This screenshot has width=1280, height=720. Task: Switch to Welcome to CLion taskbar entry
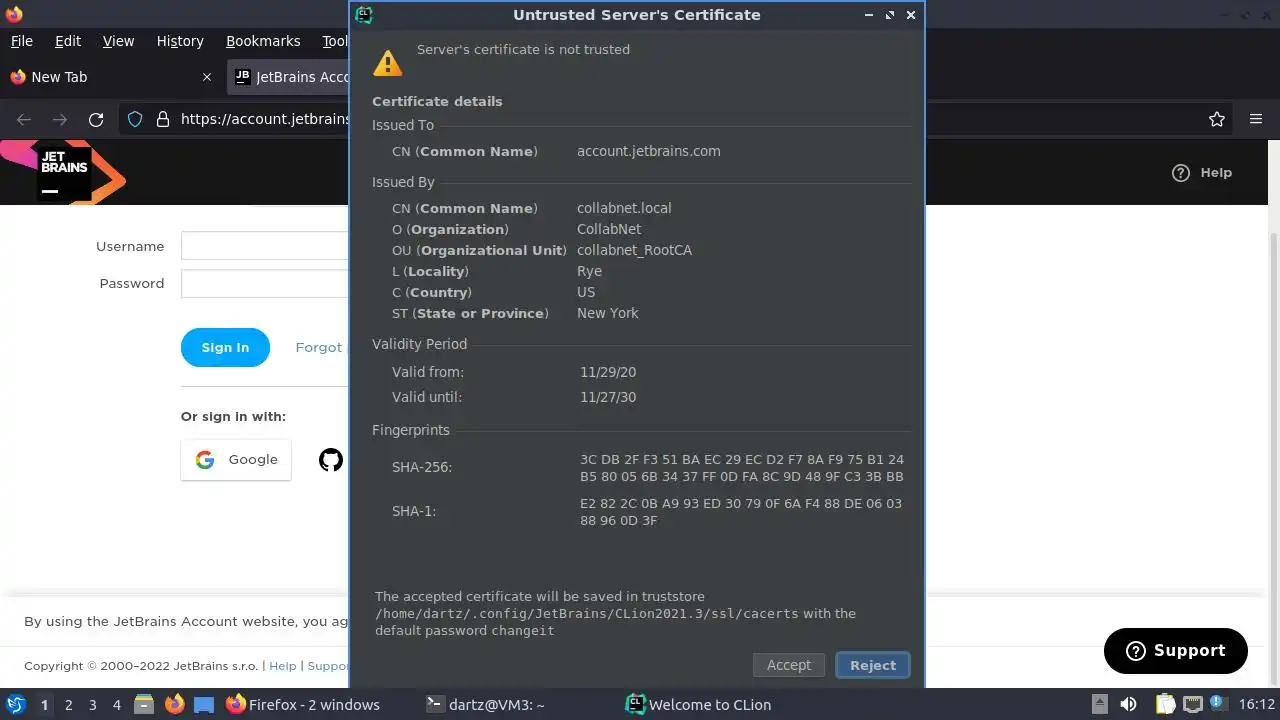coord(698,704)
